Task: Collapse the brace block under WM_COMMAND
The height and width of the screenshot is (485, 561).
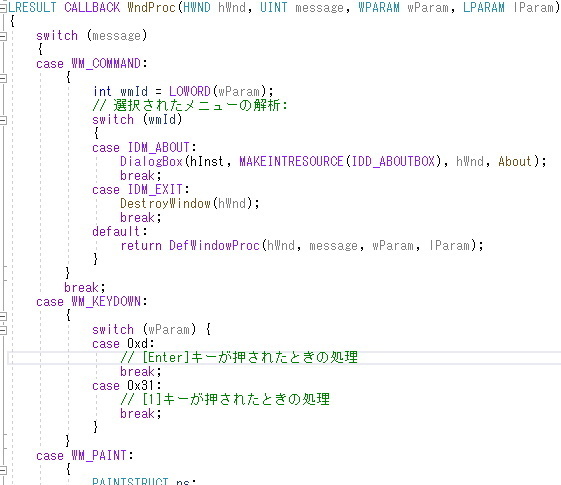Action: point(3,78)
